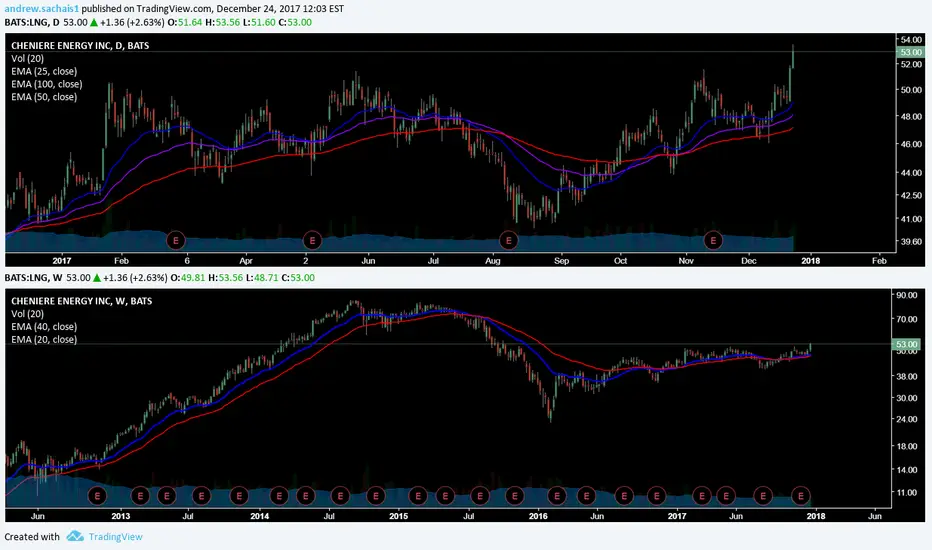
Task: Click the 39.60 label on the daily price axis
Action: (911, 241)
